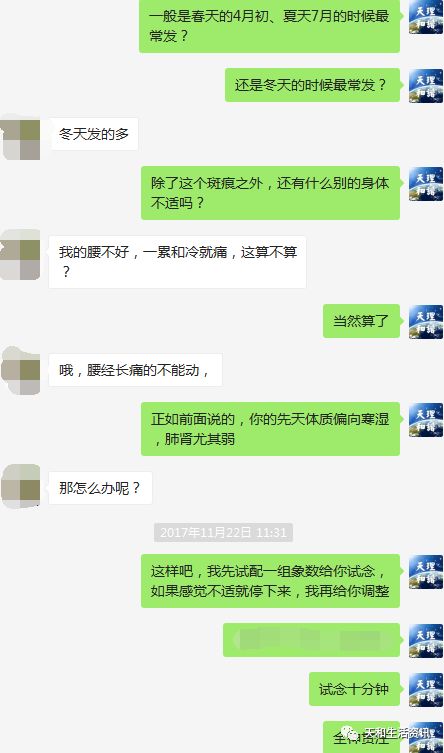Open contact avatar next to '那怎么办呢？'
Screen dimensions: 444x753
click(x=21, y=486)
